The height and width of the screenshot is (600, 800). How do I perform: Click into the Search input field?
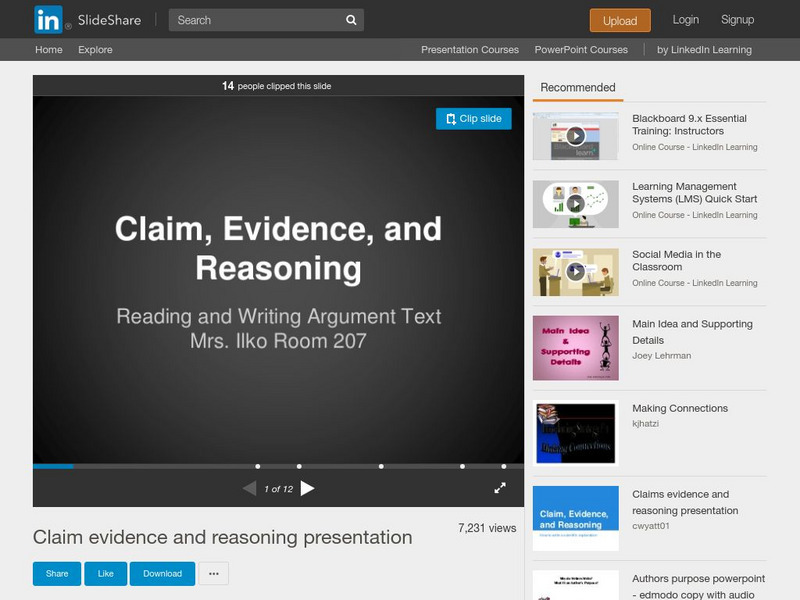click(255, 20)
